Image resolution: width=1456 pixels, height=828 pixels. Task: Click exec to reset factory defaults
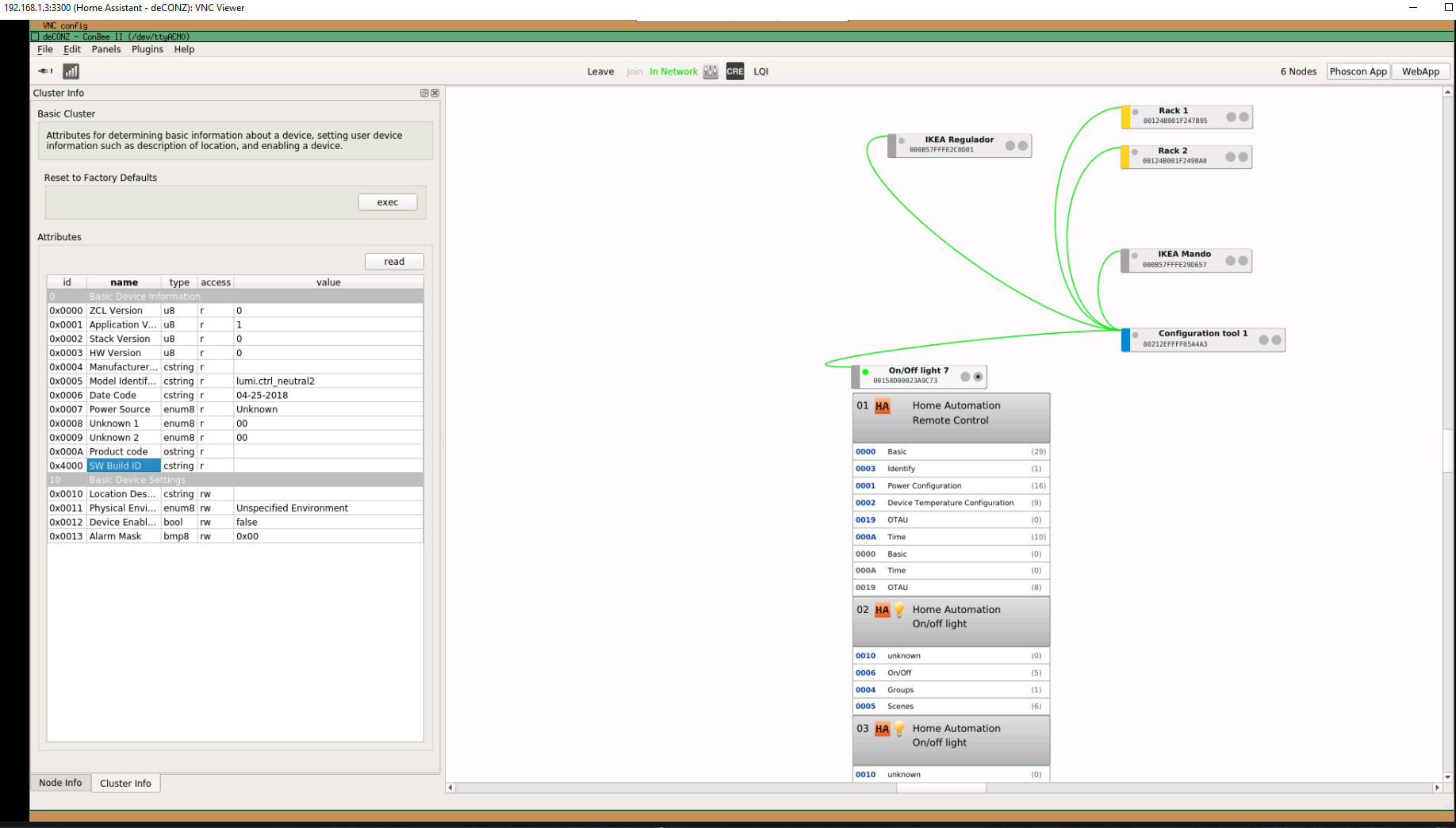[x=387, y=201]
